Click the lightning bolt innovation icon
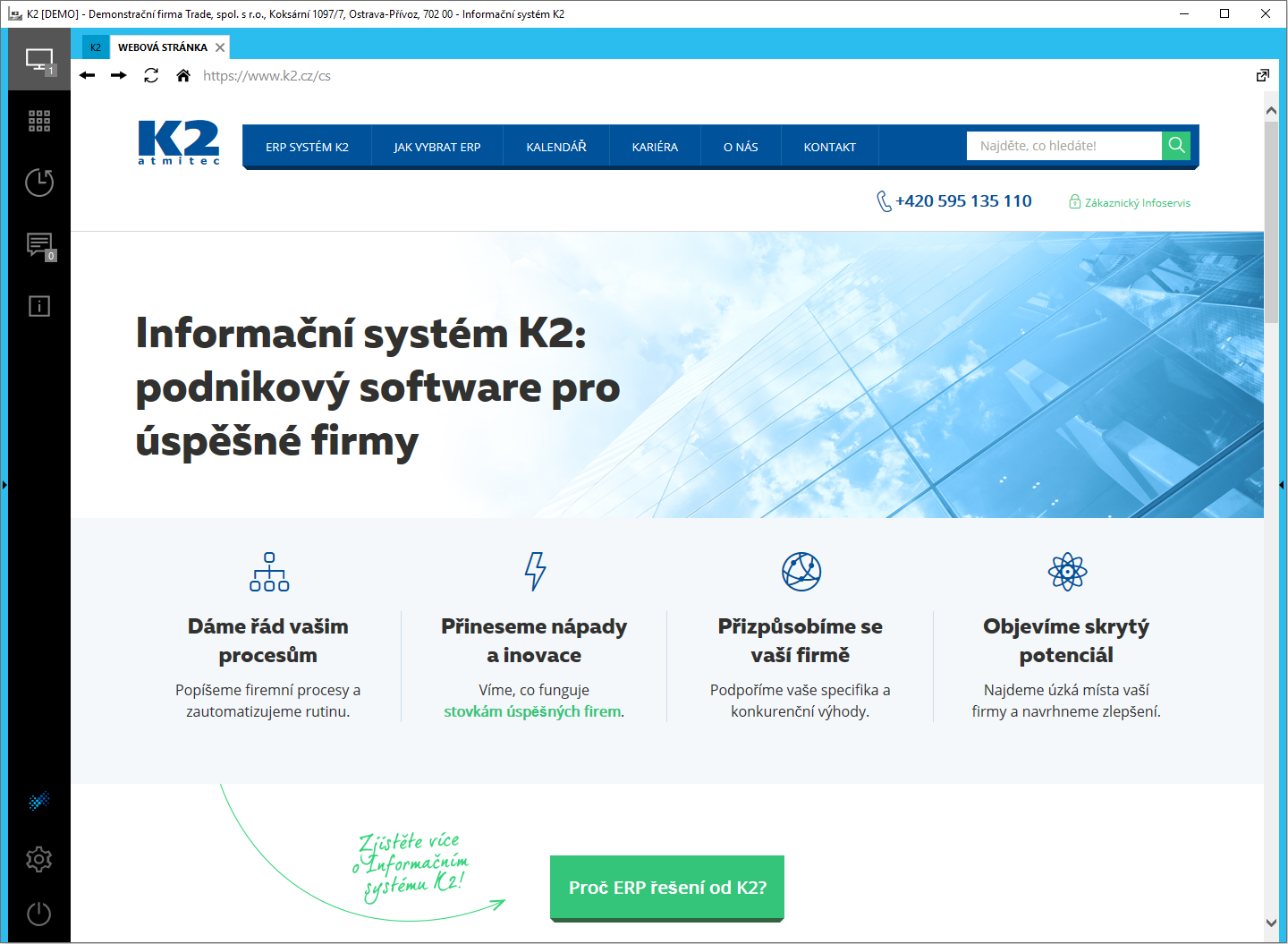1288x944 pixels. point(535,572)
